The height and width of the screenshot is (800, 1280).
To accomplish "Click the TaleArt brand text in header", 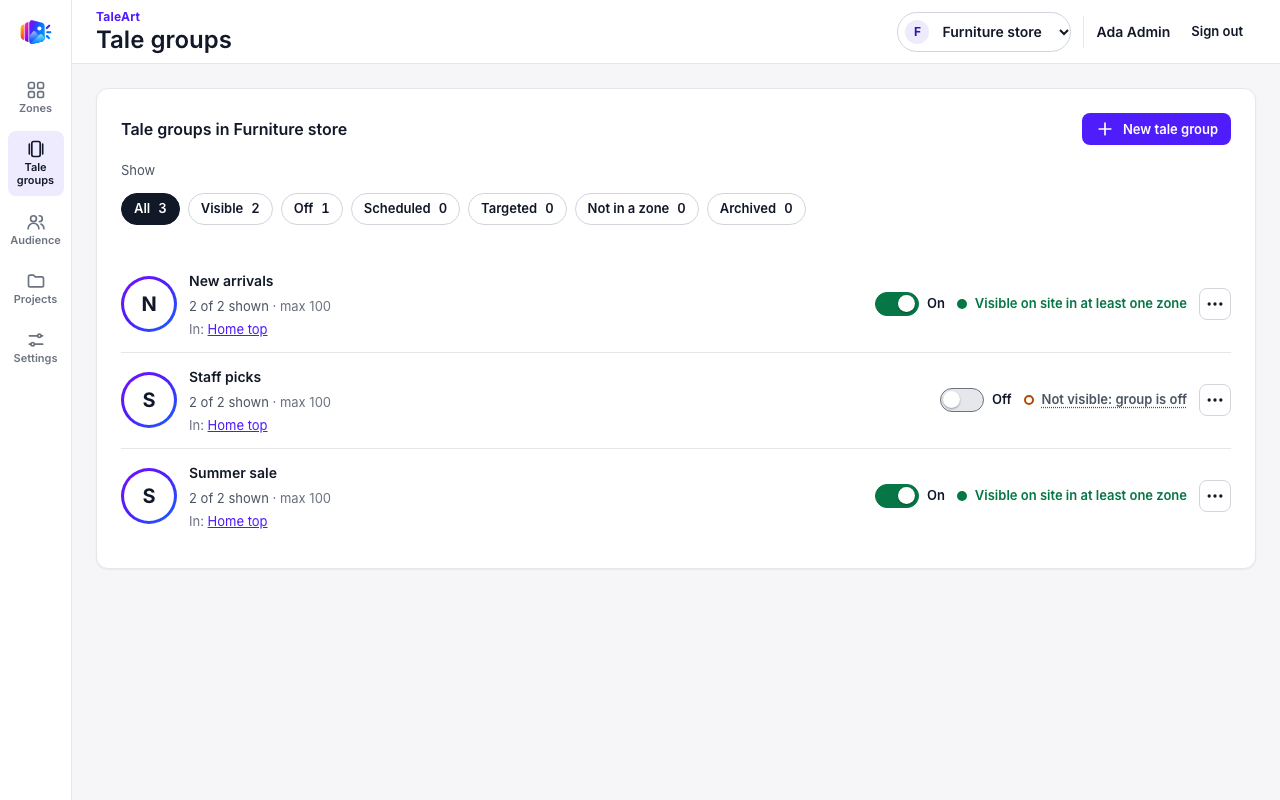I will [118, 16].
